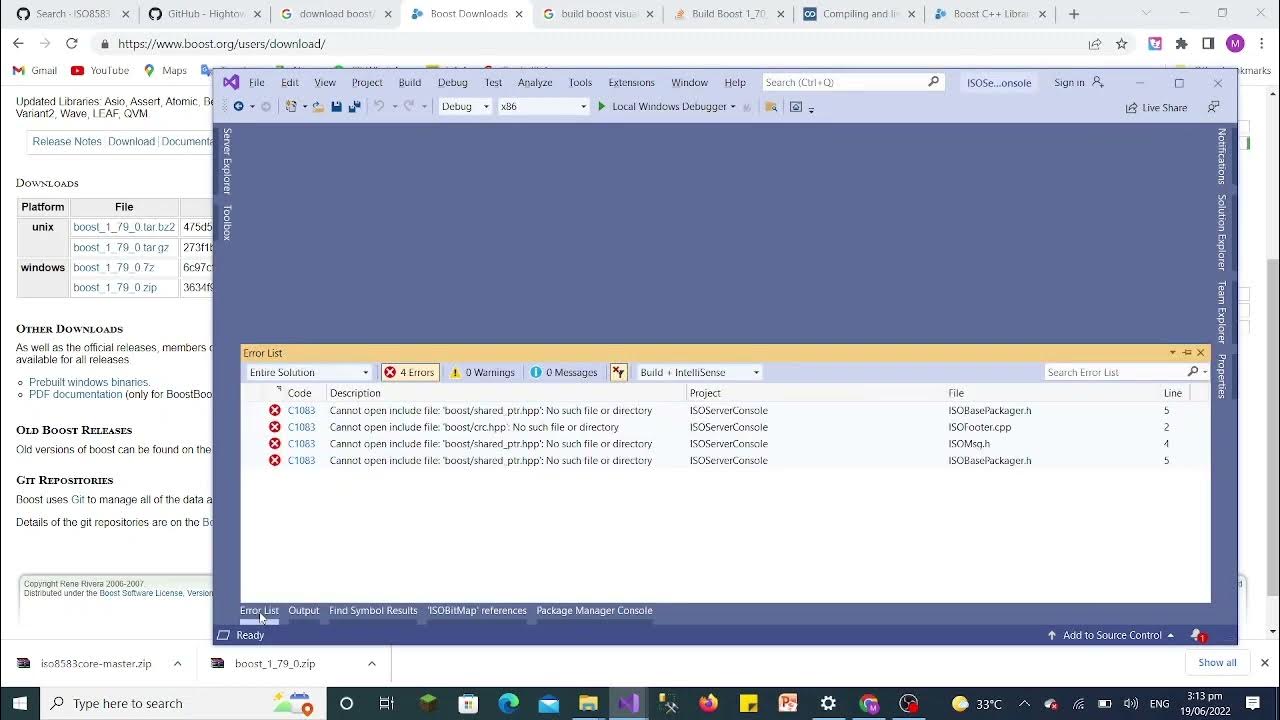
Task: Open the Extensions menu
Action: pos(631,82)
